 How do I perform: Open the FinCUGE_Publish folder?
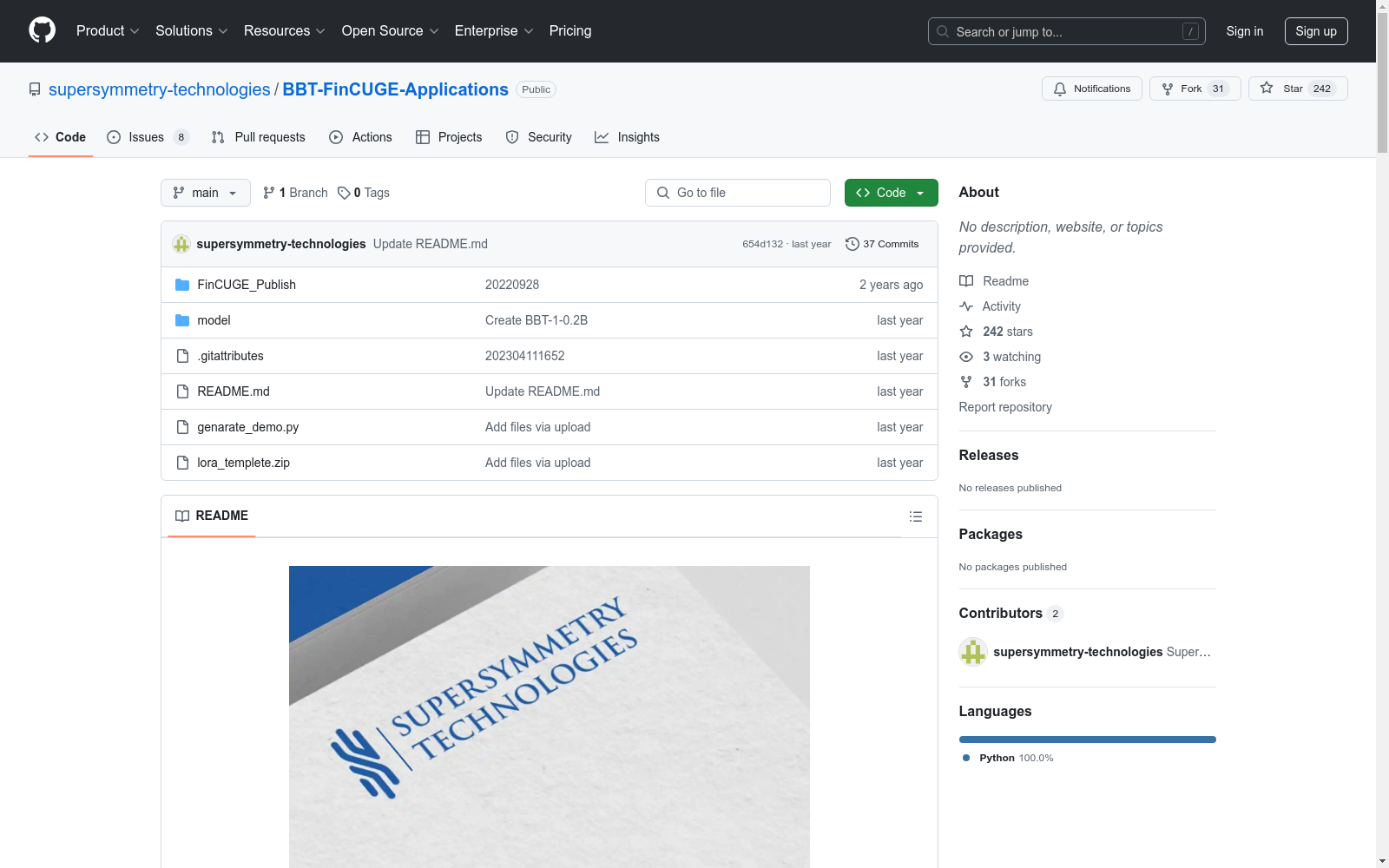click(x=247, y=285)
